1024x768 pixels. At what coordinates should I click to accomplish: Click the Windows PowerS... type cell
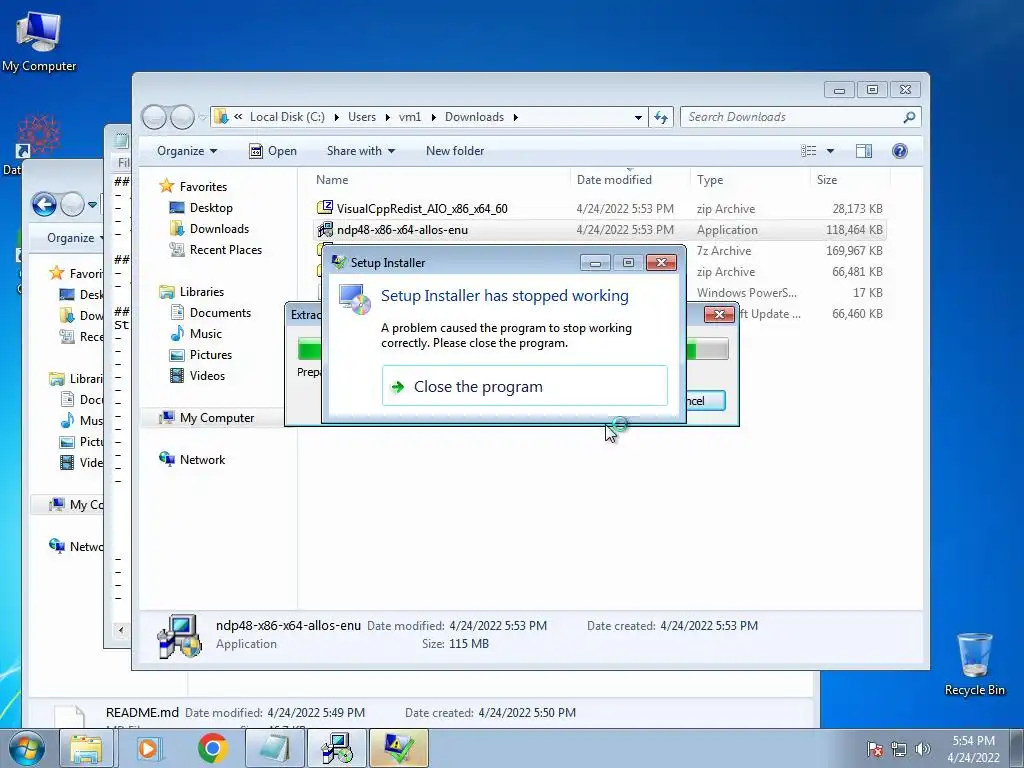coord(746,293)
